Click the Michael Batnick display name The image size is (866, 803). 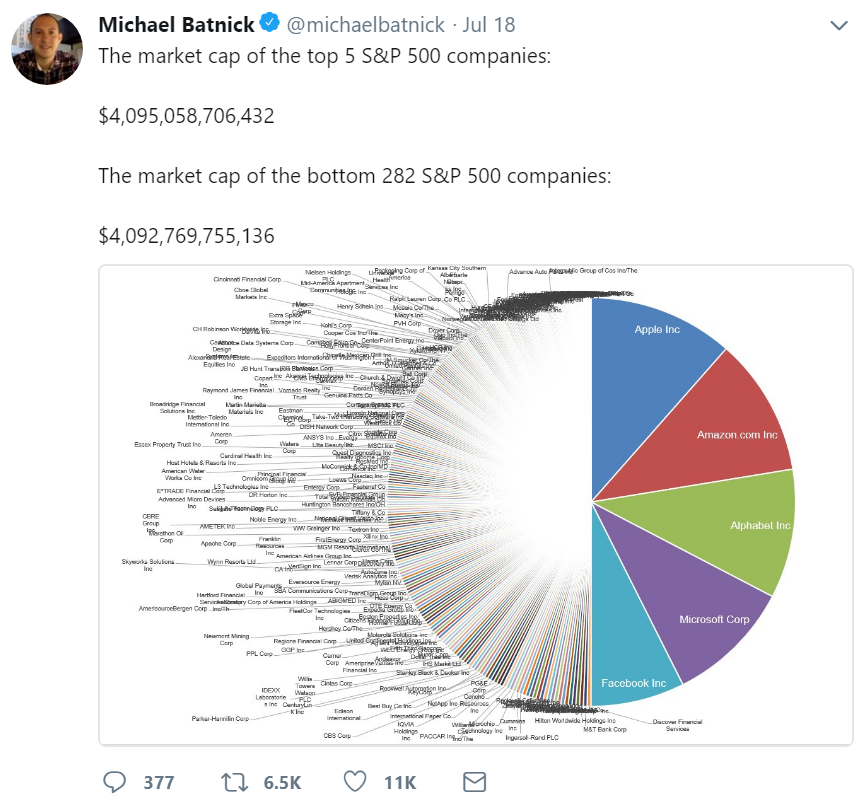tap(177, 23)
